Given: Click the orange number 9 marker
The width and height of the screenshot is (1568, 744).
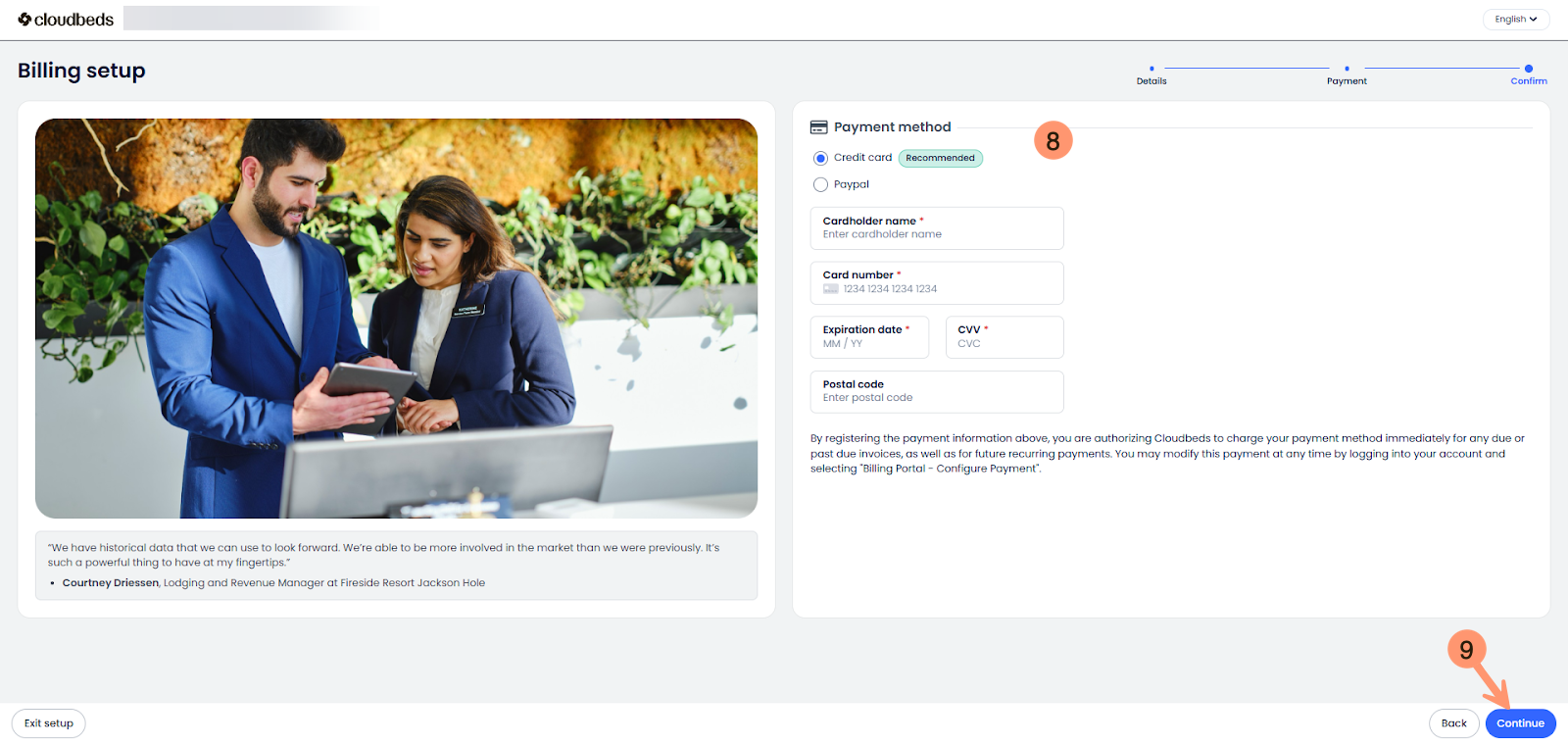Looking at the screenshot, I should (x=1466, y=649).
